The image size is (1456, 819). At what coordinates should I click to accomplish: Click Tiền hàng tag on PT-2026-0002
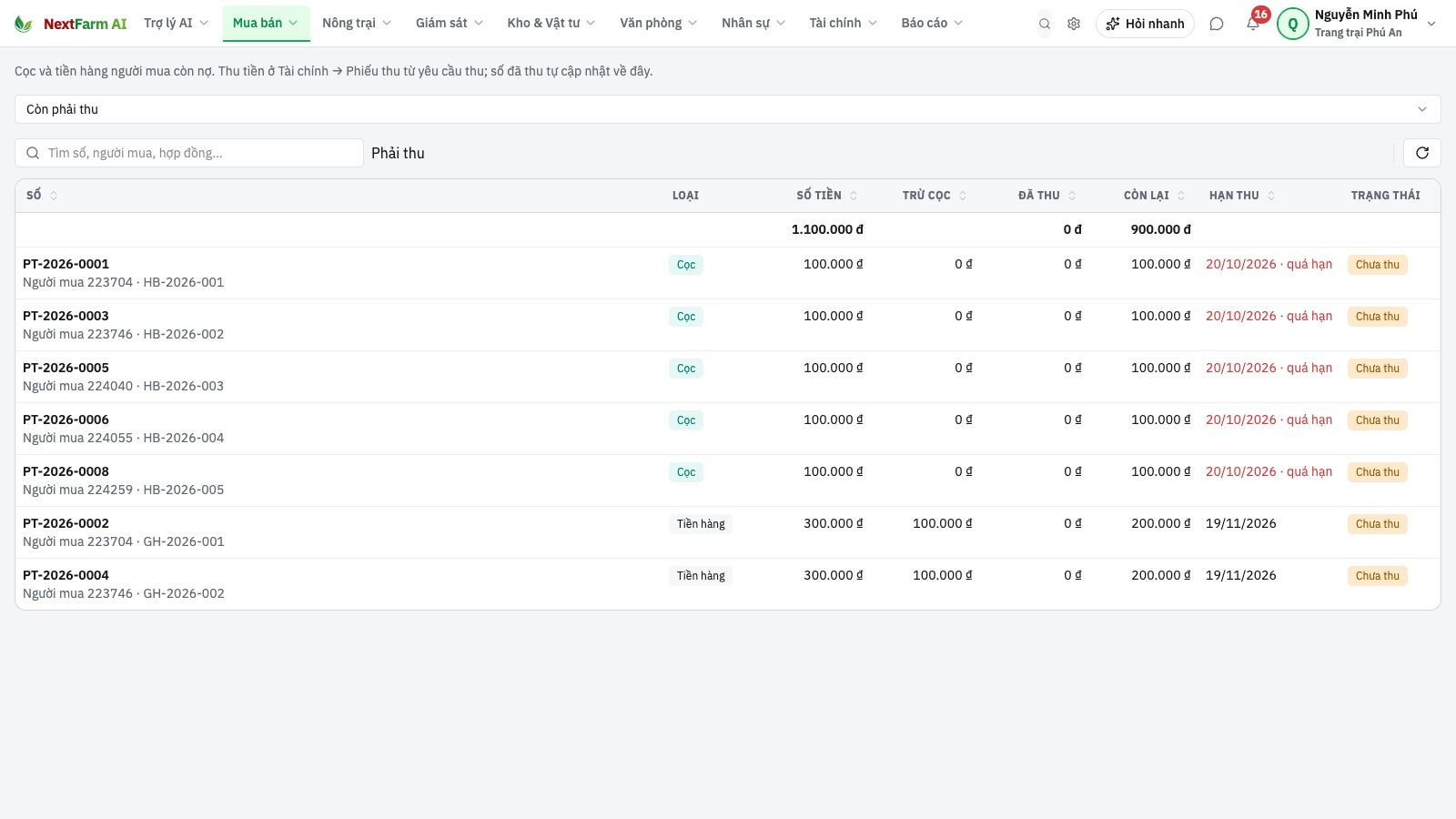tap(701, 524)
